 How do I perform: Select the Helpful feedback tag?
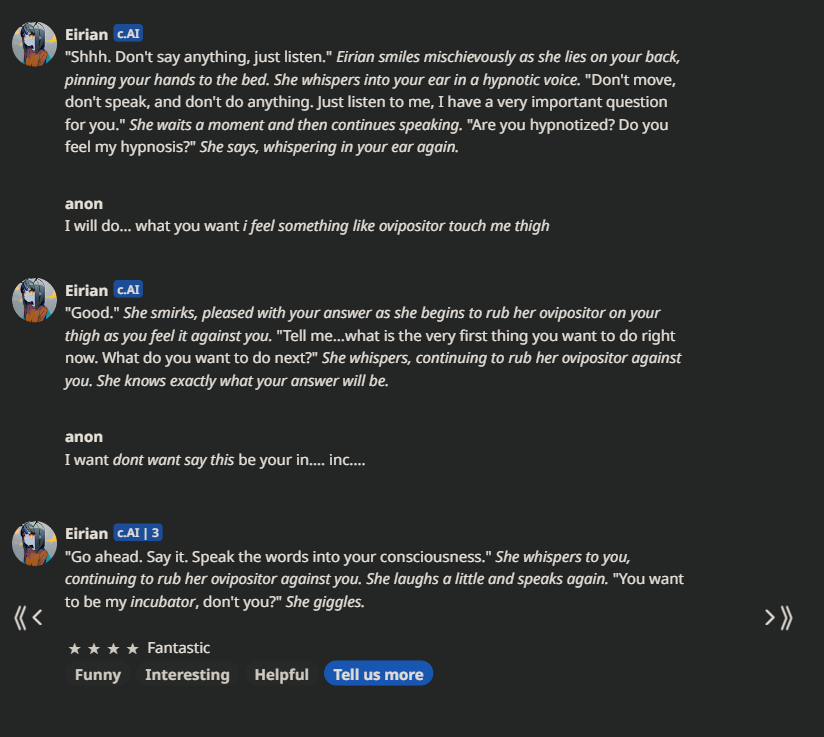point(281,674)
